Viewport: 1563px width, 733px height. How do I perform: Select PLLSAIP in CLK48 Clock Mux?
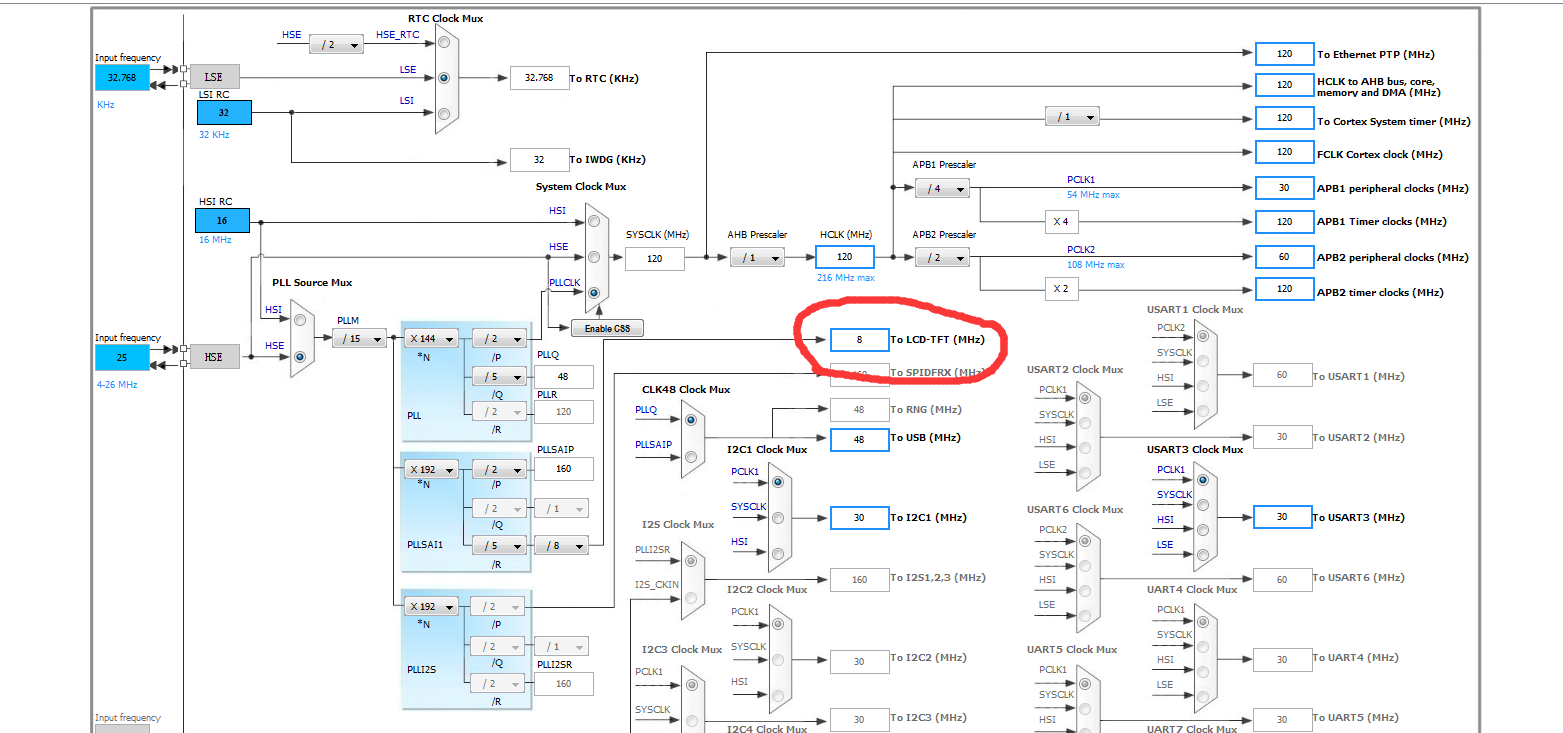click(x=691, y=456)
